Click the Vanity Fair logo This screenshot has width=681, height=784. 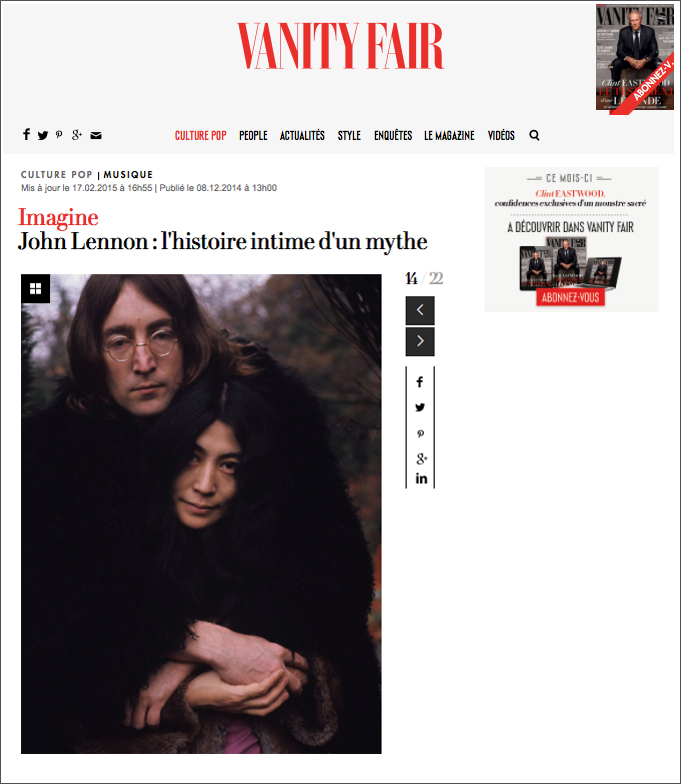click(x=340, y=46)
